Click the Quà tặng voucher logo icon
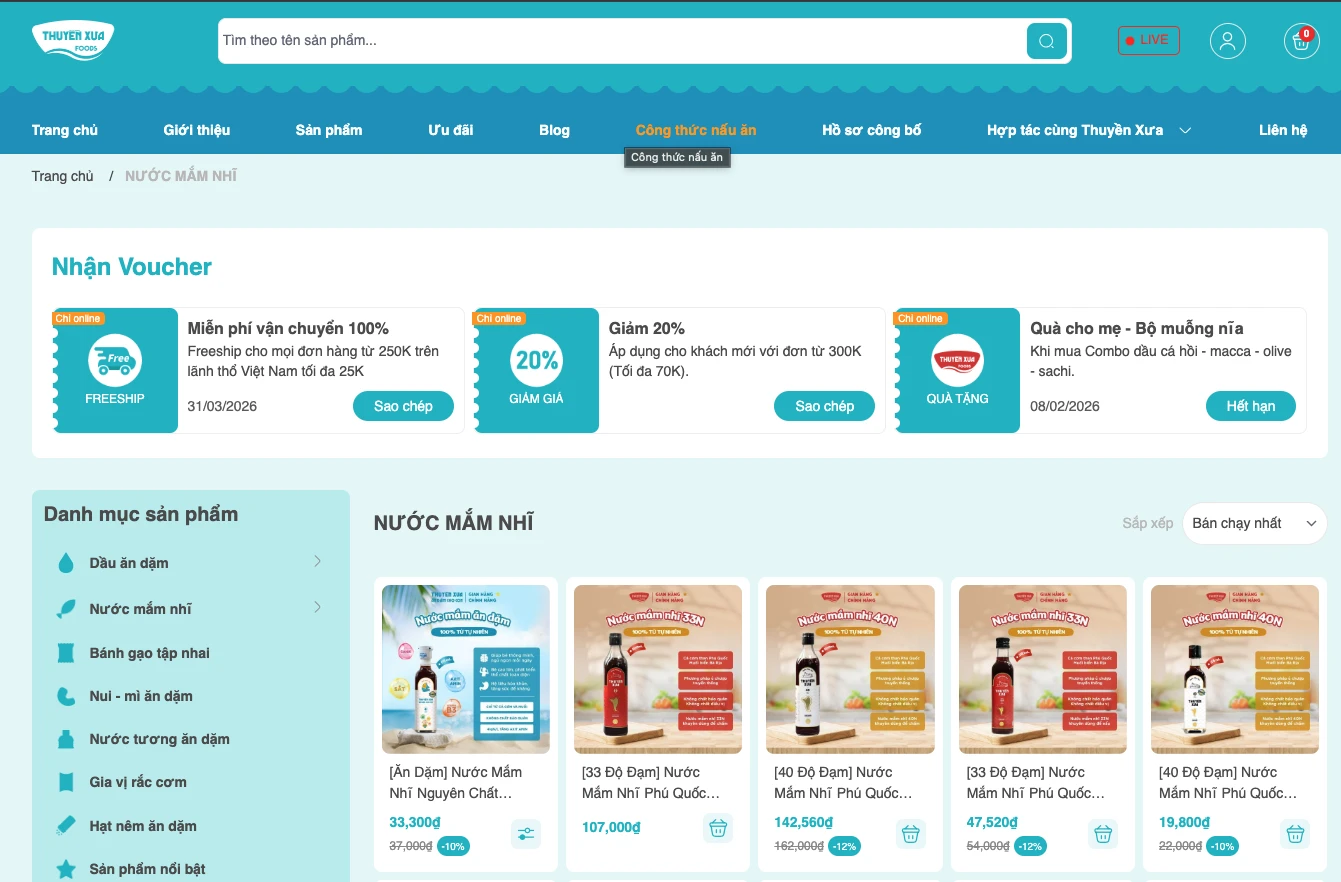The image size is (1341, 882). (957, 361)
